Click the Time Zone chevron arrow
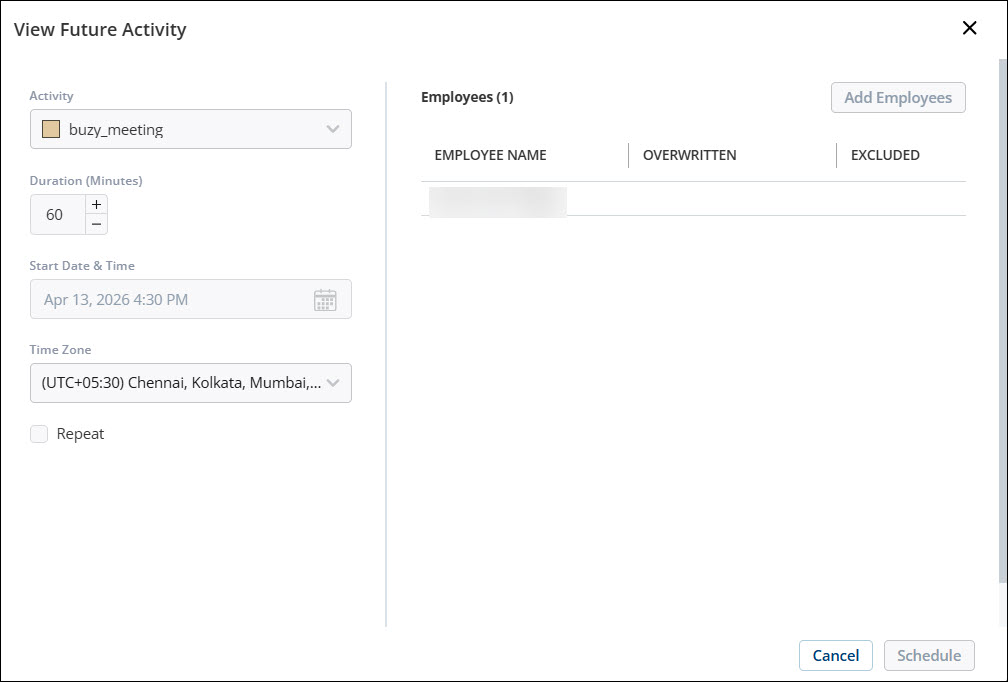The width and height of the screenshot is (1008, 682). click(333, 383)
